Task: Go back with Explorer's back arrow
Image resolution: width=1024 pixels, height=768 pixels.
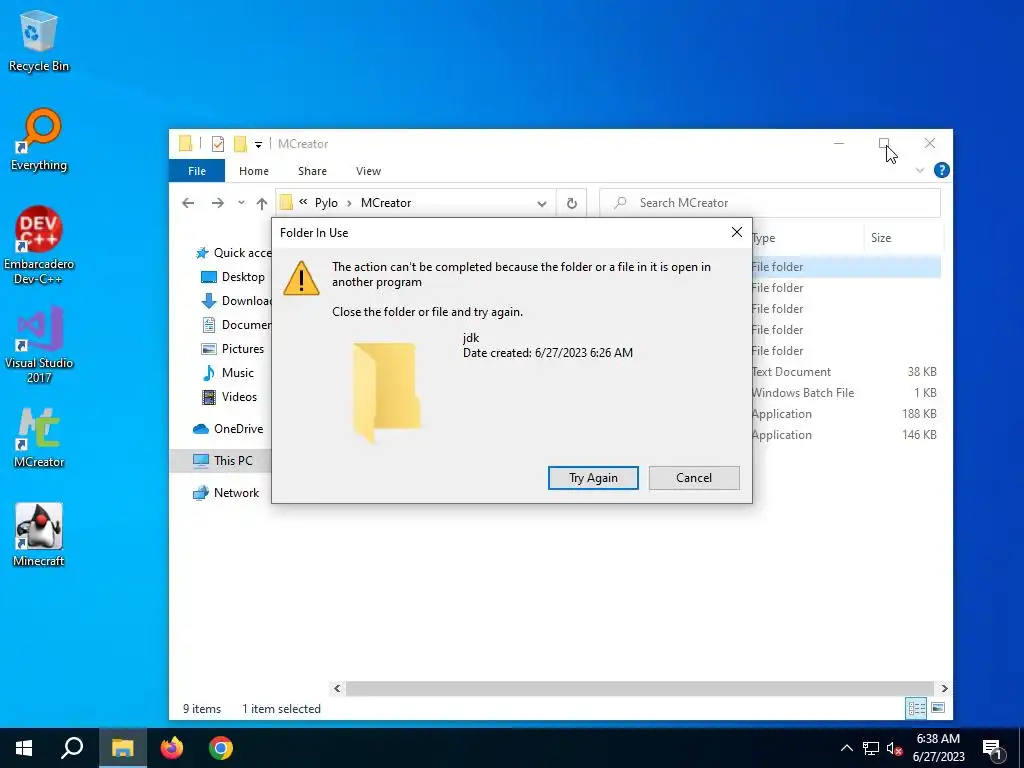Action: (x=188, y=203)
